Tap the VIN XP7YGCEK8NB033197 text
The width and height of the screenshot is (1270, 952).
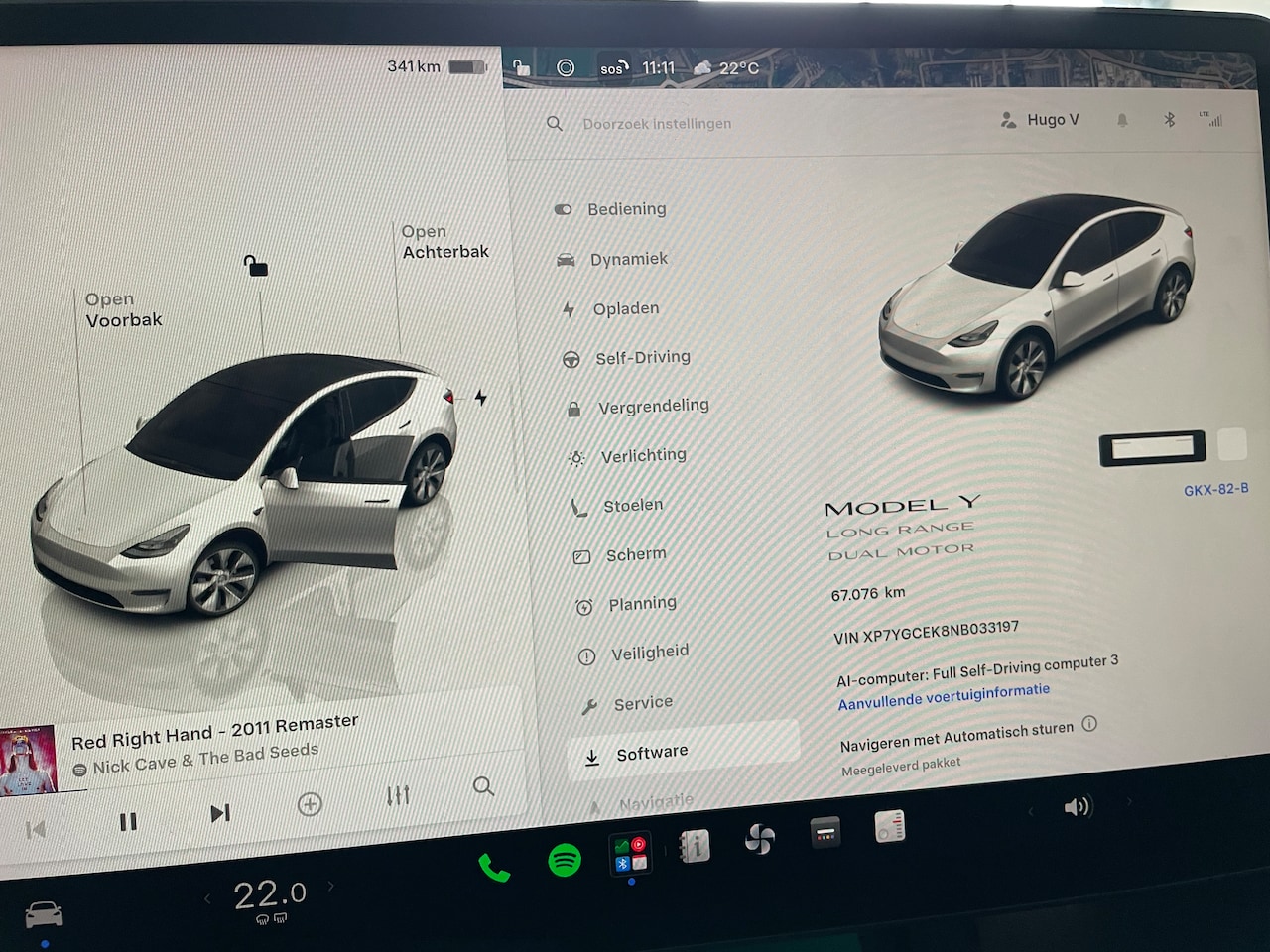pyautogui.click(x=927, y=632)
